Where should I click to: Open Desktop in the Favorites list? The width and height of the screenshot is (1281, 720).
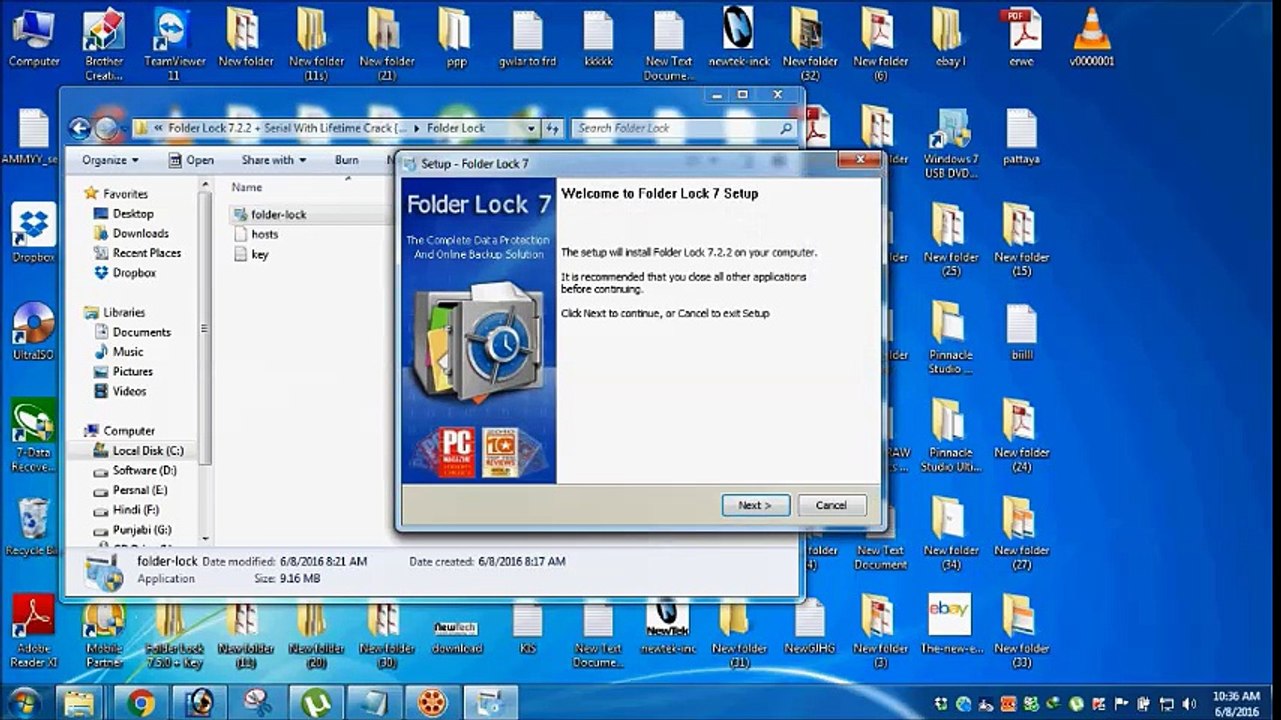123,214
